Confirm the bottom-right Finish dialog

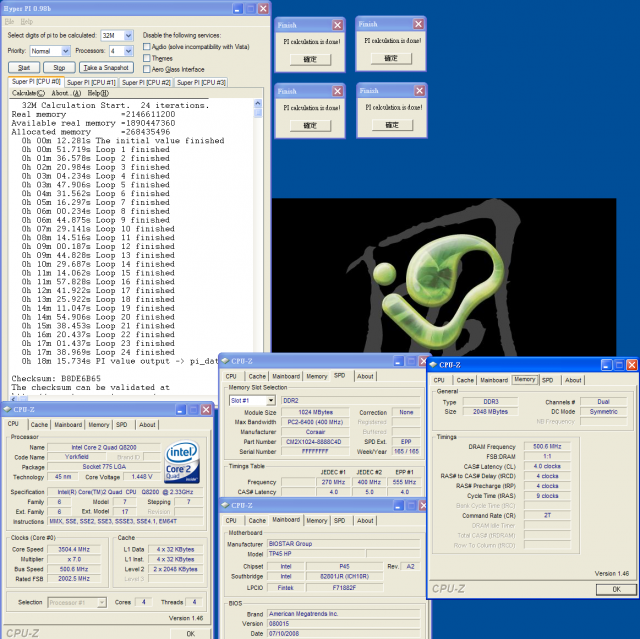click(392, 125)
